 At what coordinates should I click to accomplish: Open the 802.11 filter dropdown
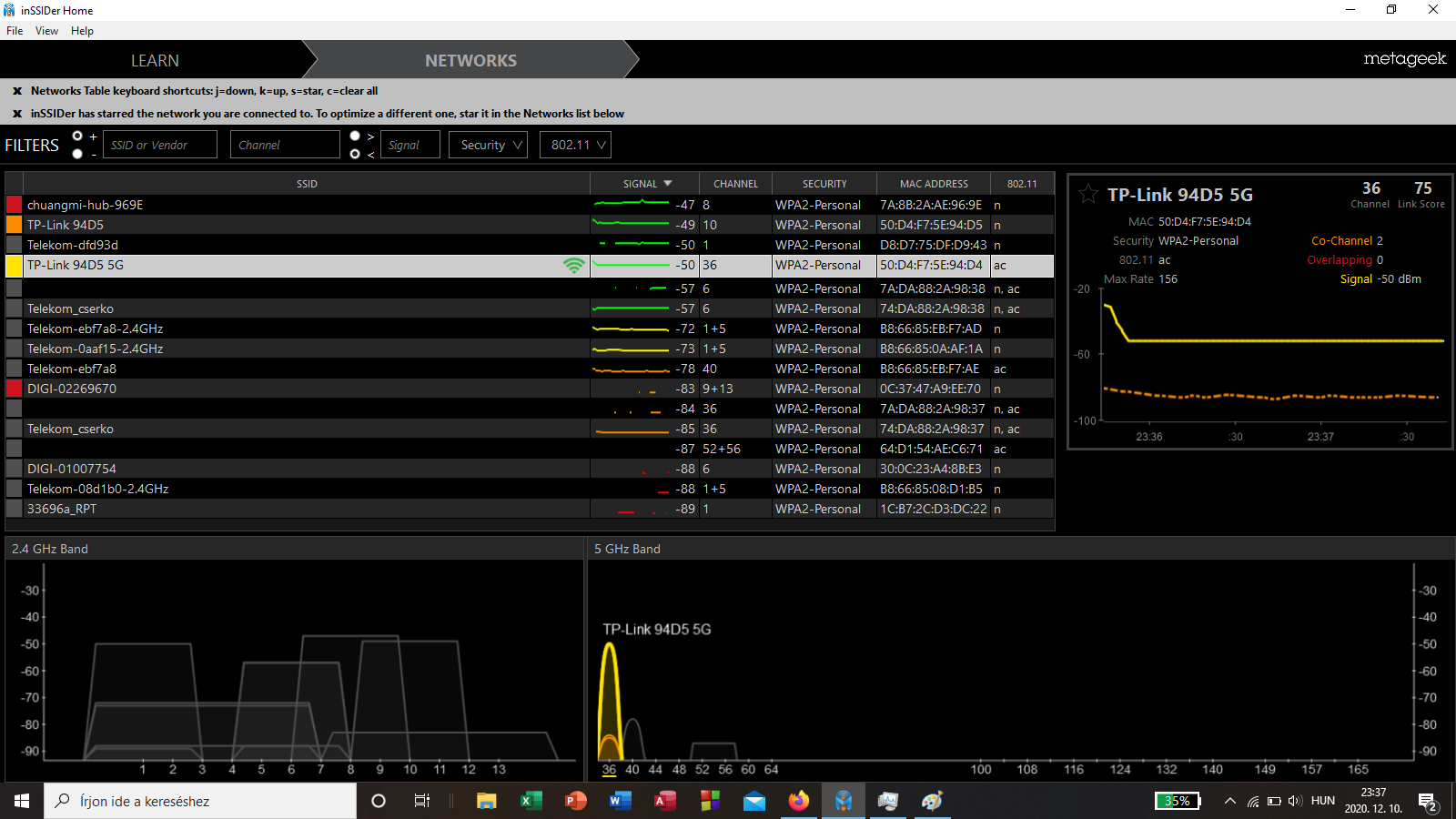click(x=575, y=145)
